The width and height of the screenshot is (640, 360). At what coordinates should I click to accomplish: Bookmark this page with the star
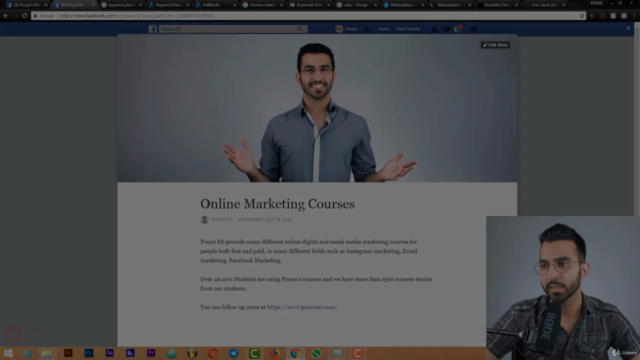(x=582, y=16)
